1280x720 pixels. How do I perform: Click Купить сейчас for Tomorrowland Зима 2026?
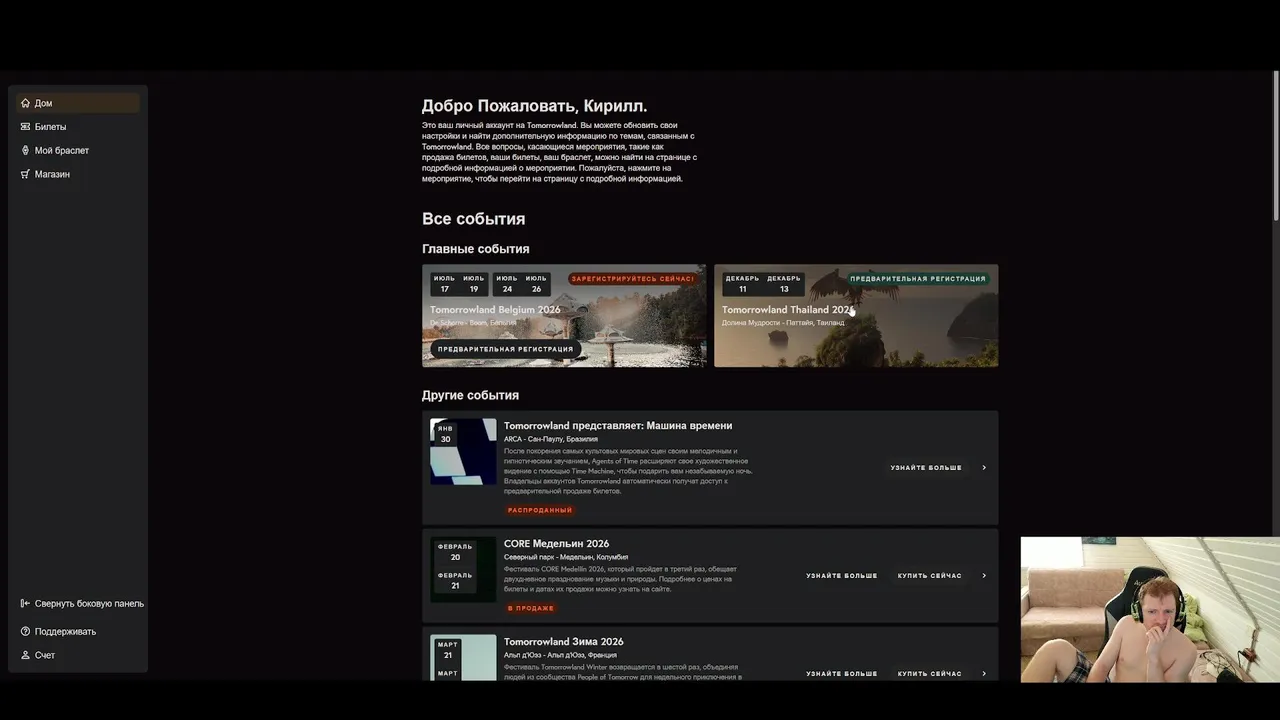(929, 674)
